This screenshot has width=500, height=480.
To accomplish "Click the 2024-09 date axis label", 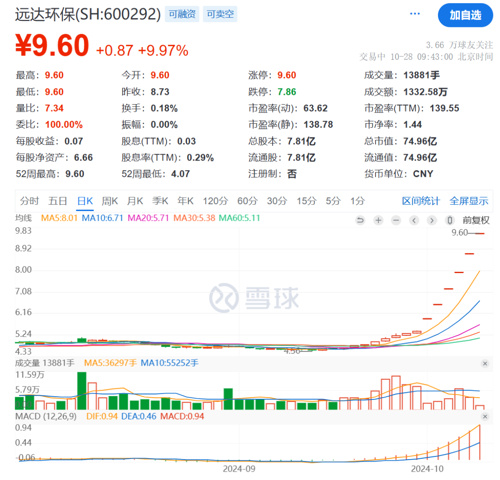I will tap(239, 469).
